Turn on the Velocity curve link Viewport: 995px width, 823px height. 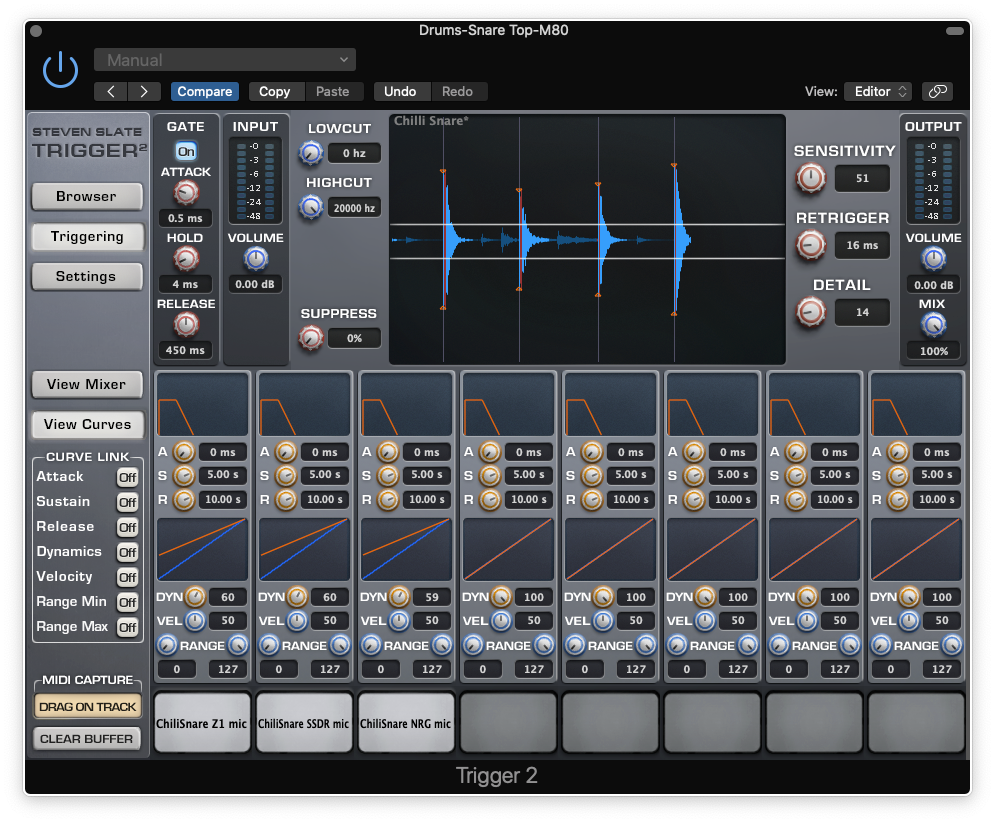pyautogui.click(x=127, y=577)
